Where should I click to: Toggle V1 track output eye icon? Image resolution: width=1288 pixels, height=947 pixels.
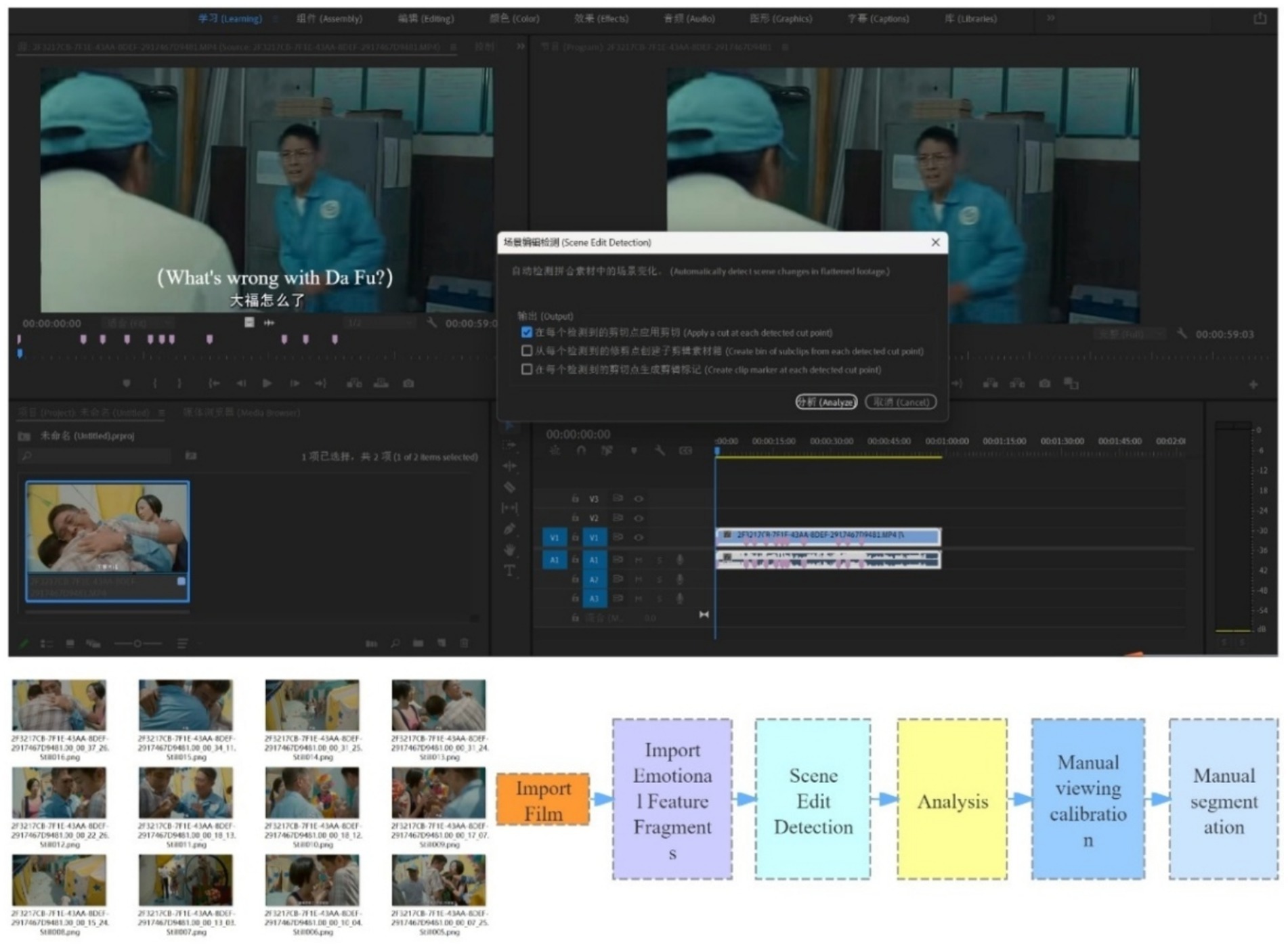tap(639, 537)
